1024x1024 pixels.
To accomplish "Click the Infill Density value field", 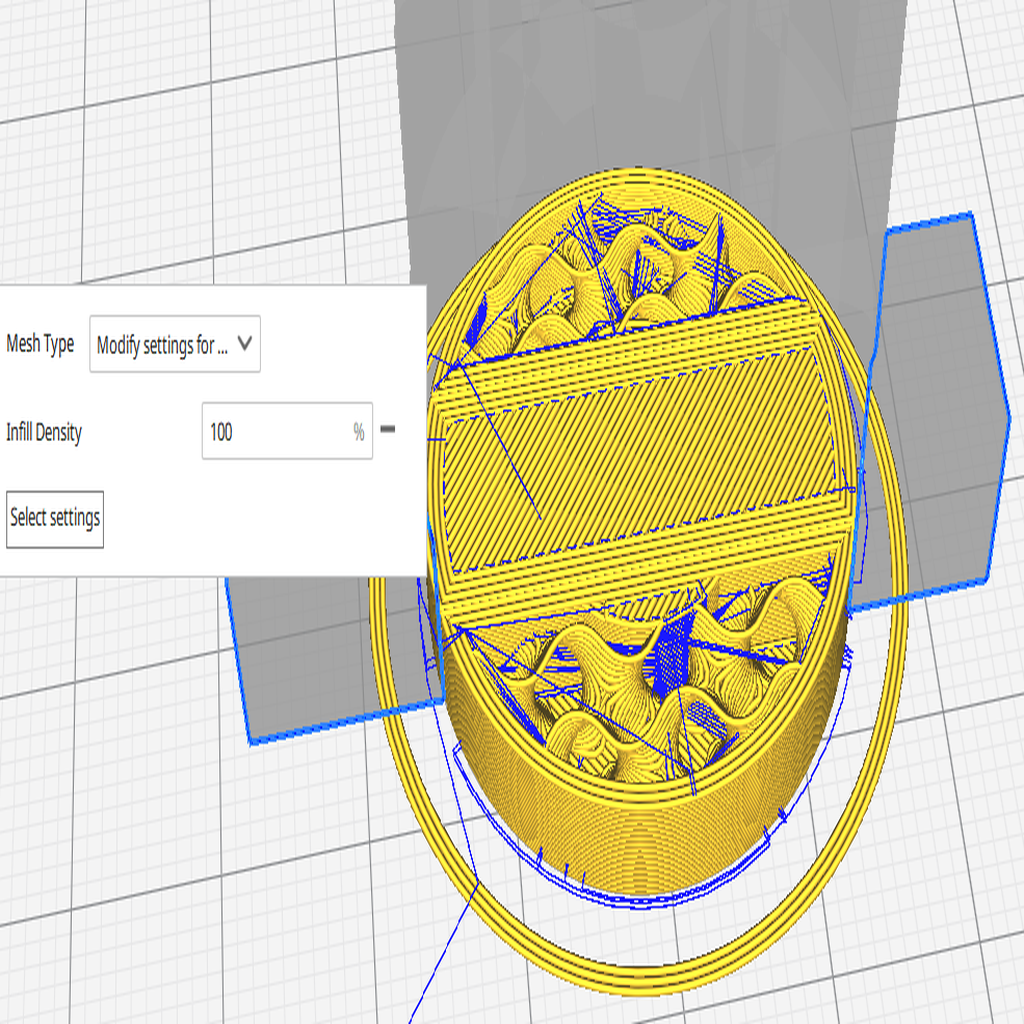I will tap(275, 432).
